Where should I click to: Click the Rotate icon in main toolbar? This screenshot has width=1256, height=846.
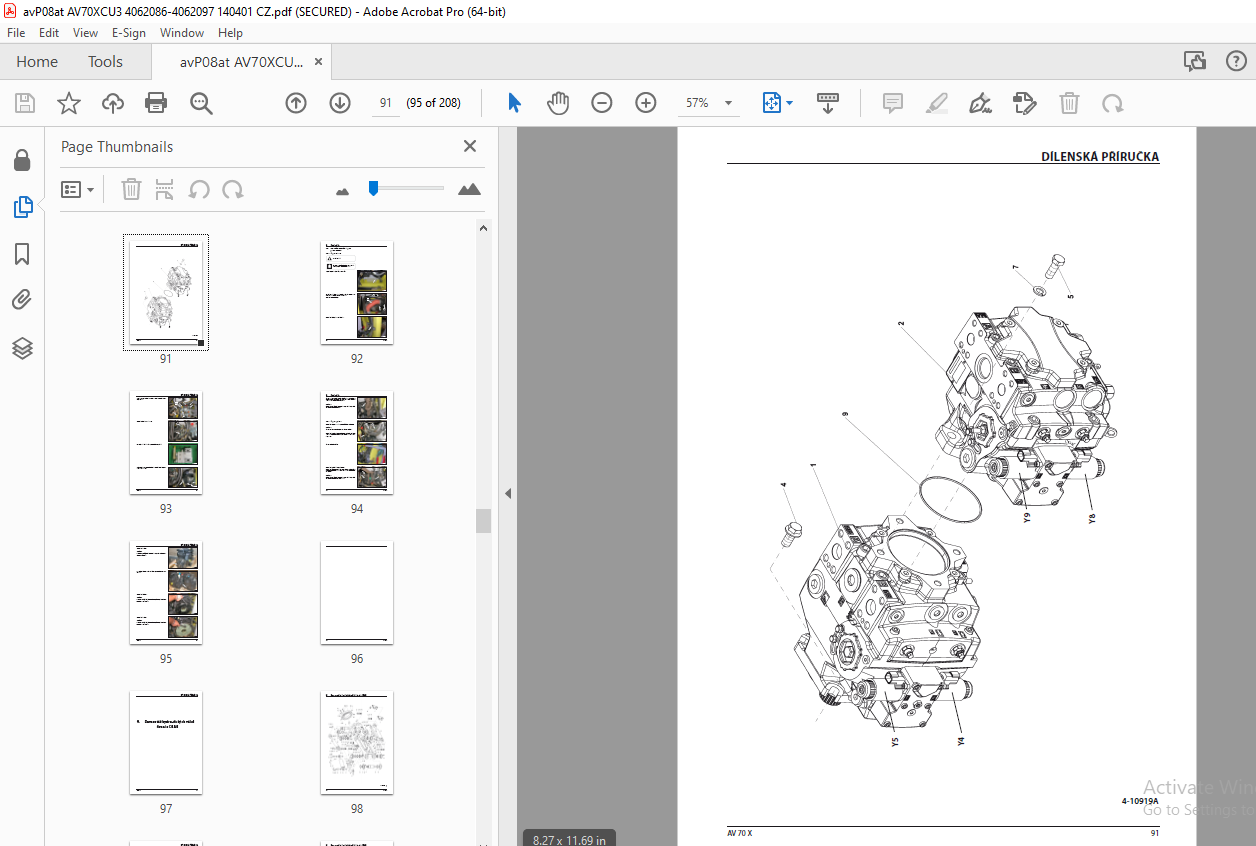click(x=1112, y=103)
